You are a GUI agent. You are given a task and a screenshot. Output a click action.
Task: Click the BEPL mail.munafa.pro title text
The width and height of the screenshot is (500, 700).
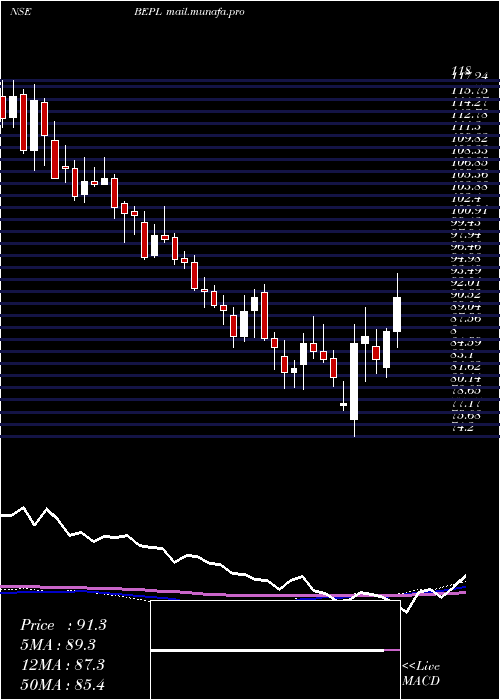coord(189,12)
